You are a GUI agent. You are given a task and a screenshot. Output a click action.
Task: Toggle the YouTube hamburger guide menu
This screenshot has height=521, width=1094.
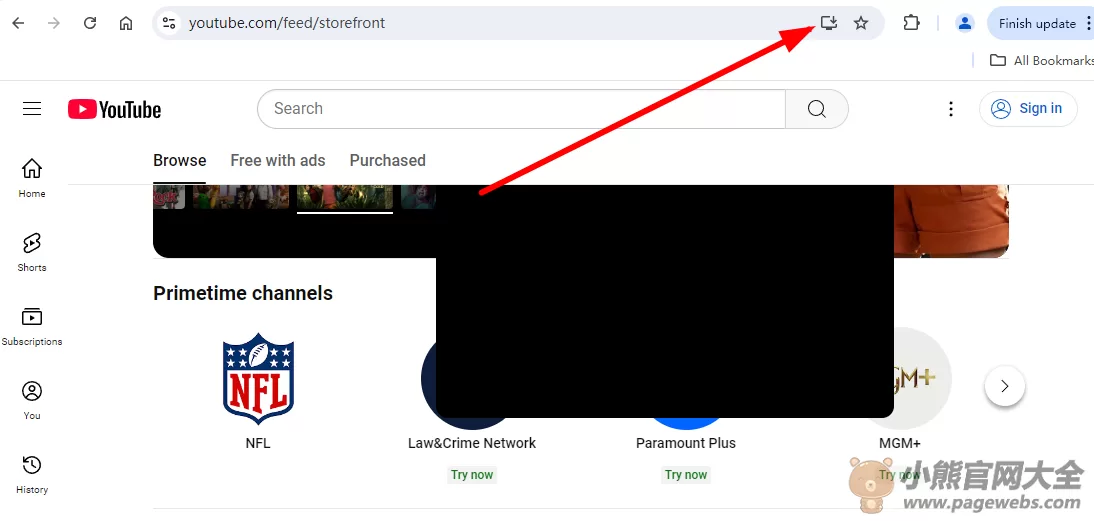[x=32, y=109]
